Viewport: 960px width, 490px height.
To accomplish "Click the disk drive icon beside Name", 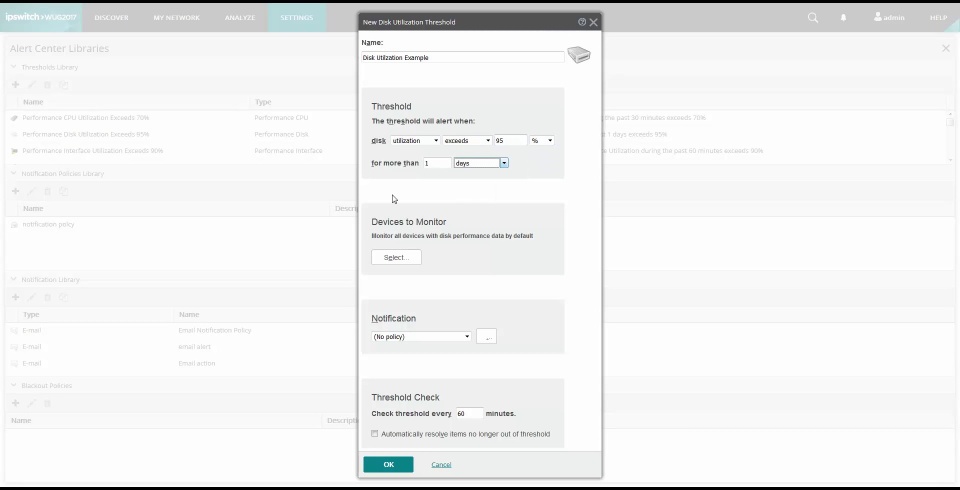I will (x=579, y=55).
